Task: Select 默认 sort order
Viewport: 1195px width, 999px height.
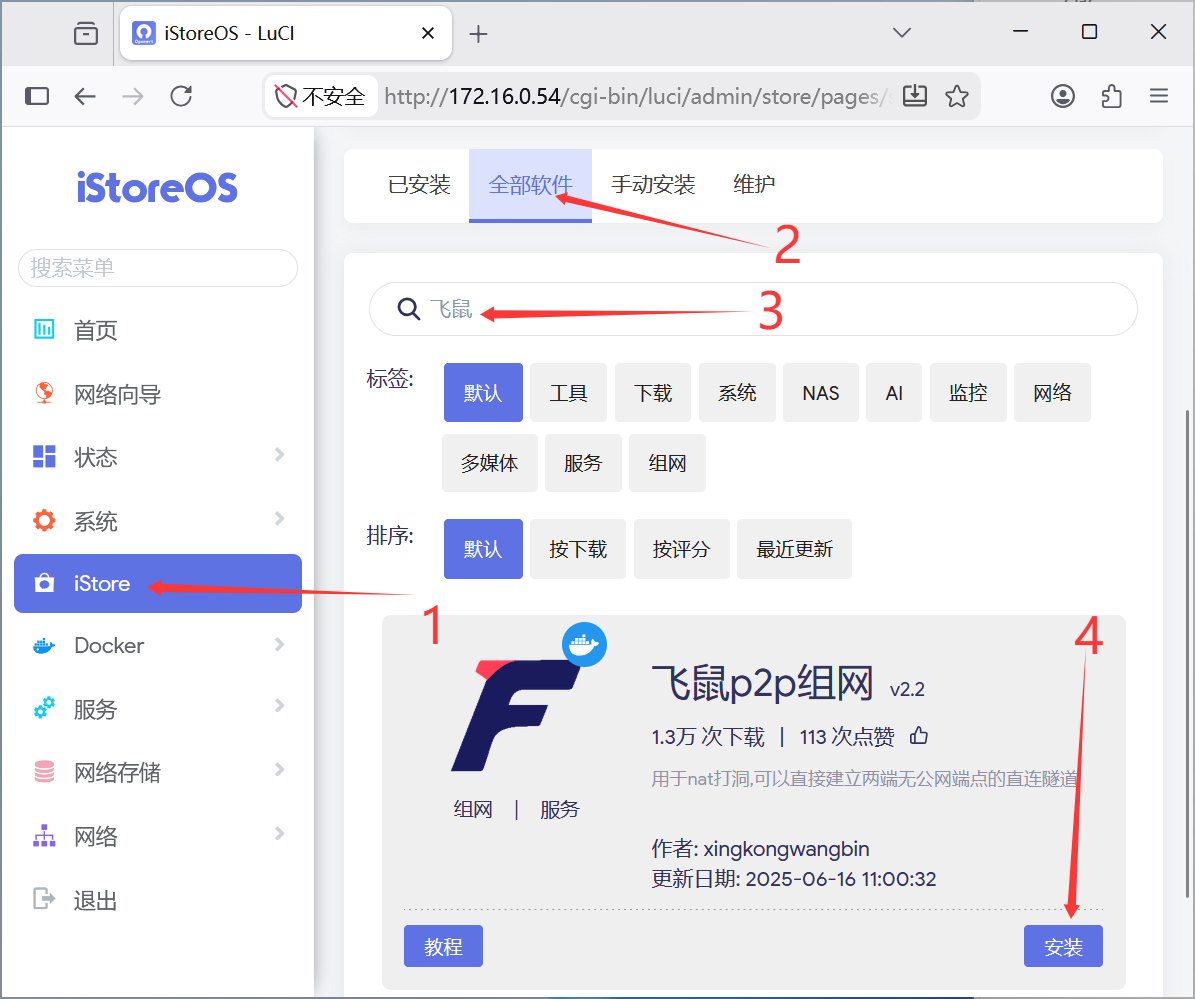Action: pos(483,549)
